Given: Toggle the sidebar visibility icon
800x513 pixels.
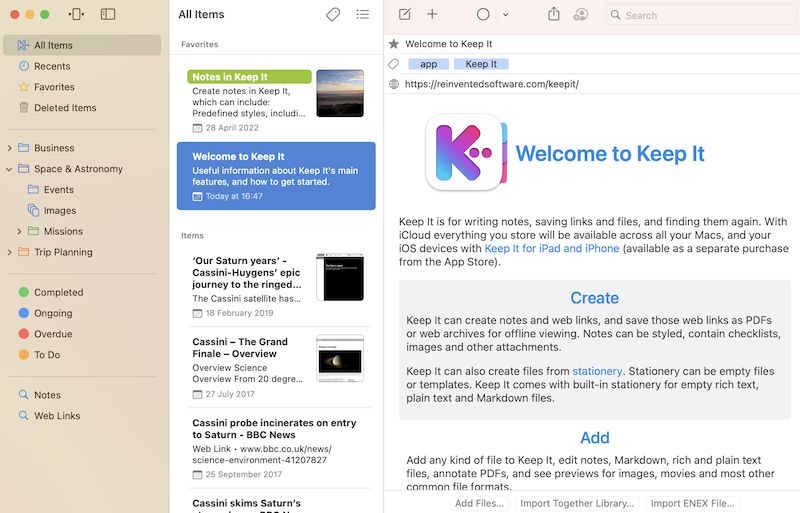Looking at the screenshot, I should click(x=108, y=14).
